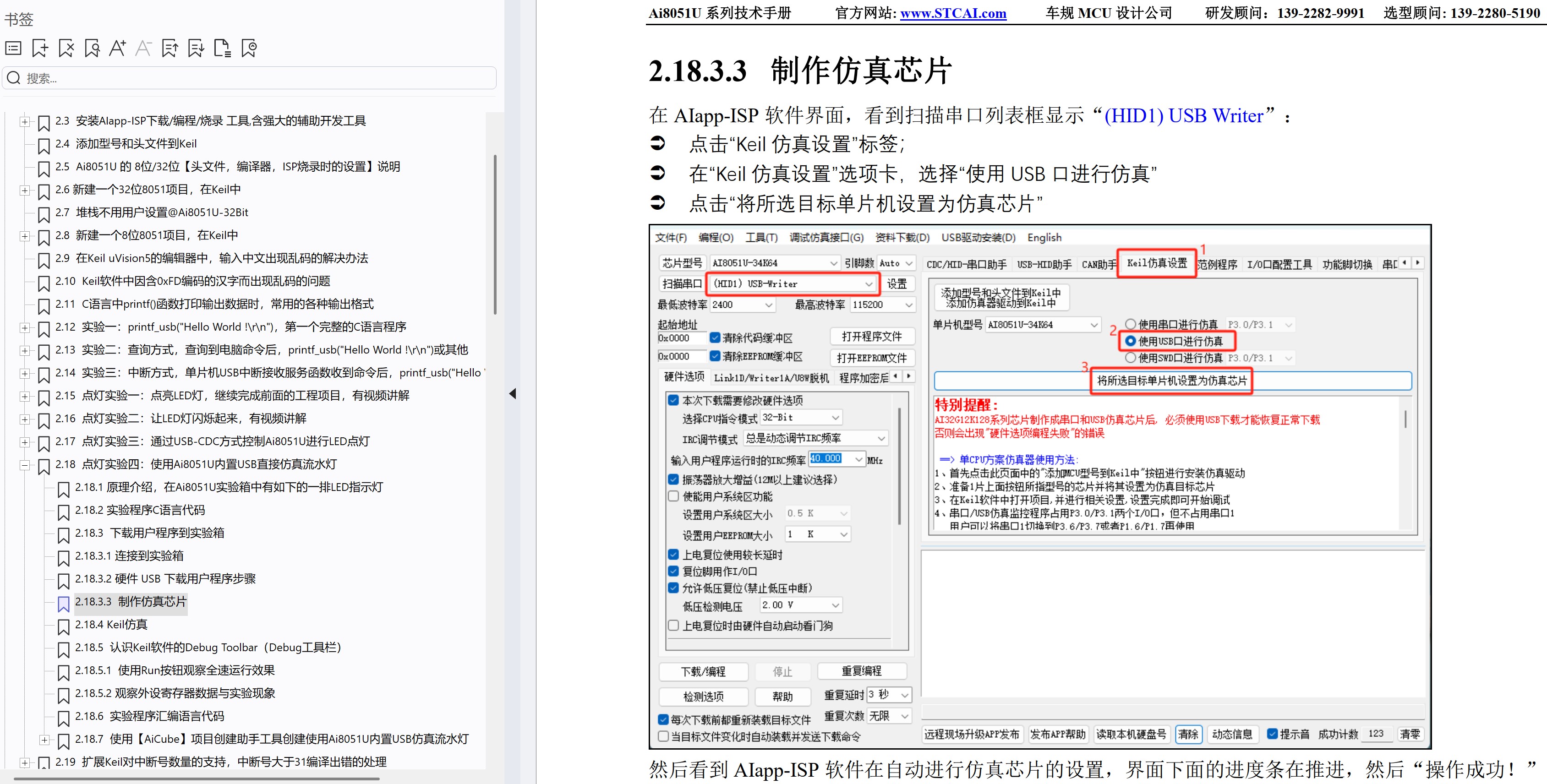Click the delete bookmark icon
The image size is (1547, 784).
[x=66, y=48]
